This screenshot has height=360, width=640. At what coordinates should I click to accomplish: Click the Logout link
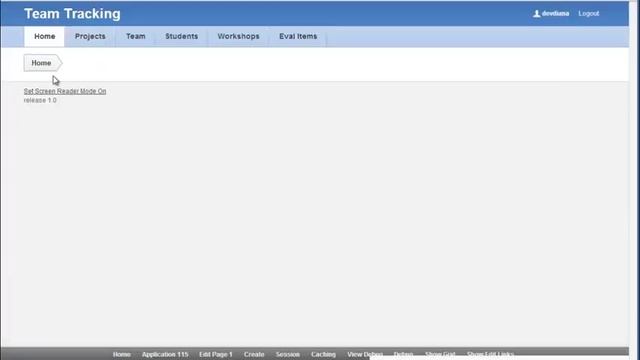[x=589, y=13]
